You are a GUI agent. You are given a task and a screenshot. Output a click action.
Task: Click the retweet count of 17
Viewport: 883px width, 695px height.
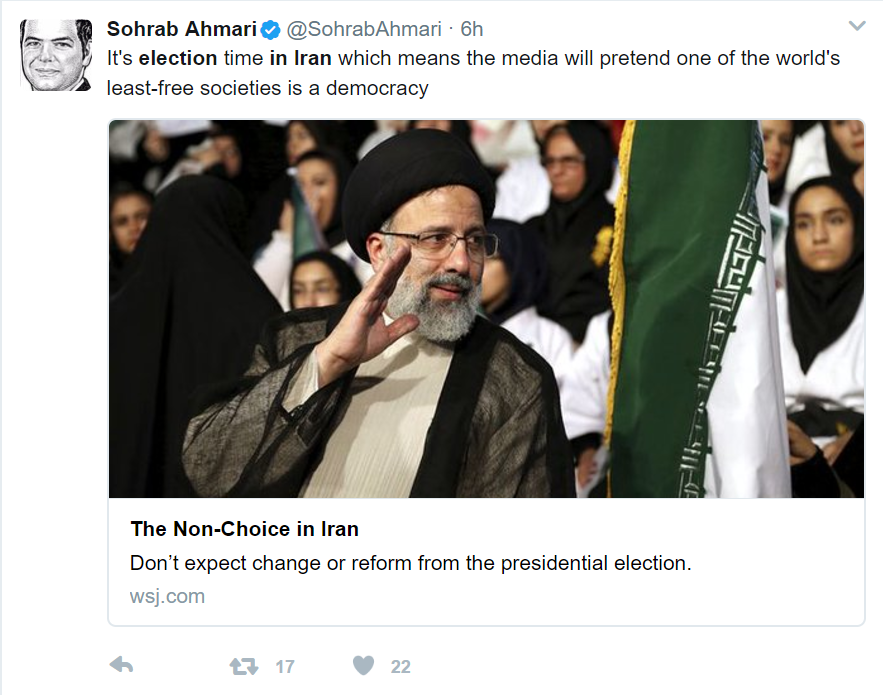tap(285, 666)
